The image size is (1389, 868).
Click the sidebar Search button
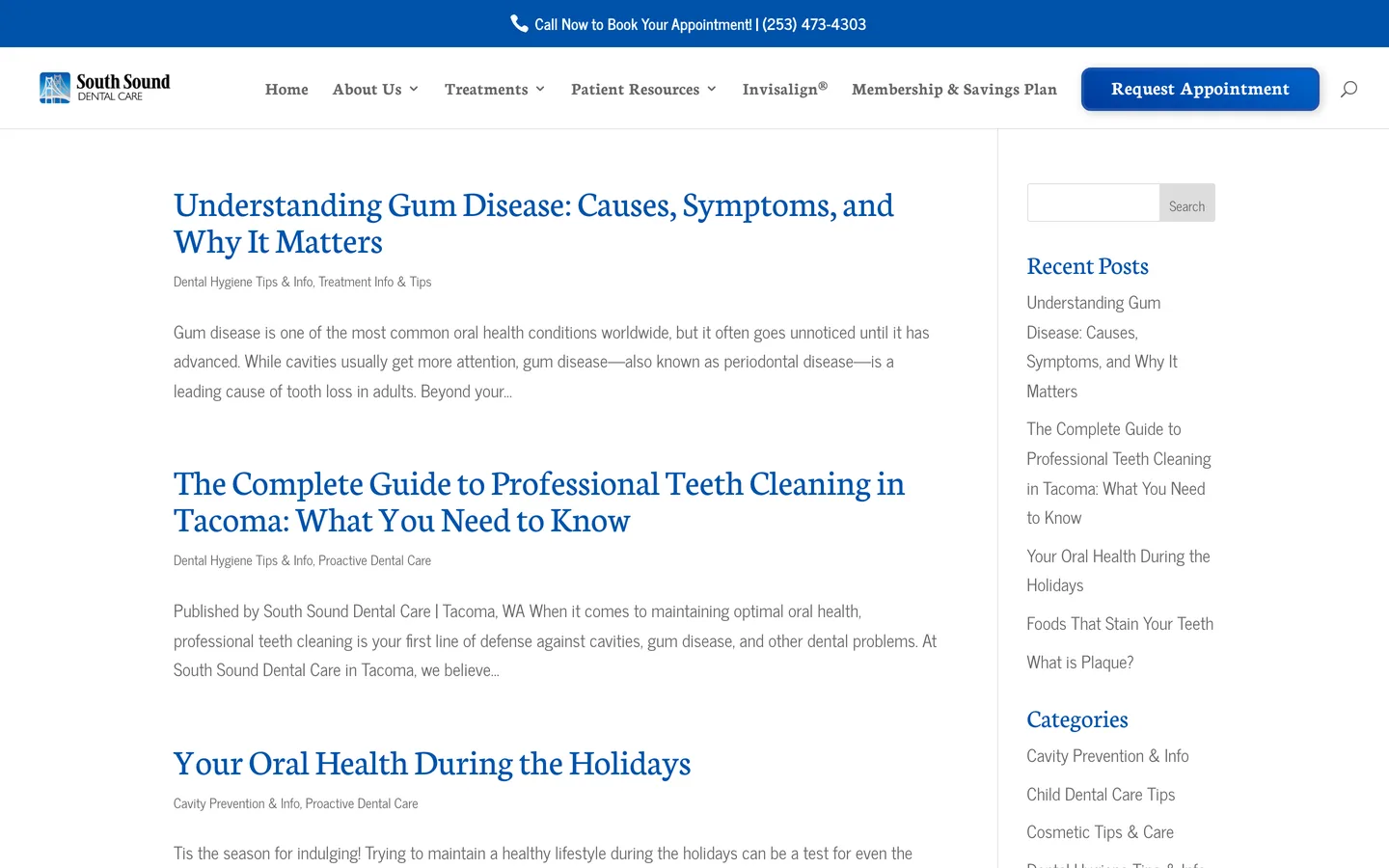coord(1186,203)
